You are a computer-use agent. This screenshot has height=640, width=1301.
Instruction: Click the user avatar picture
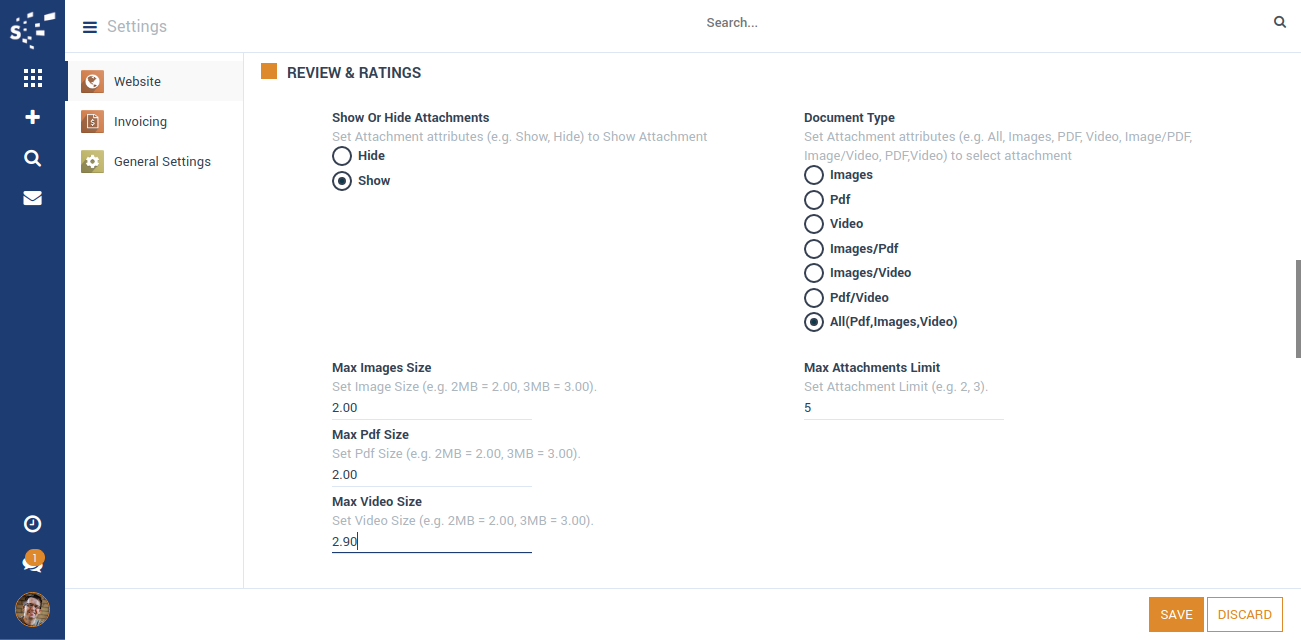(x=32, y=609)
